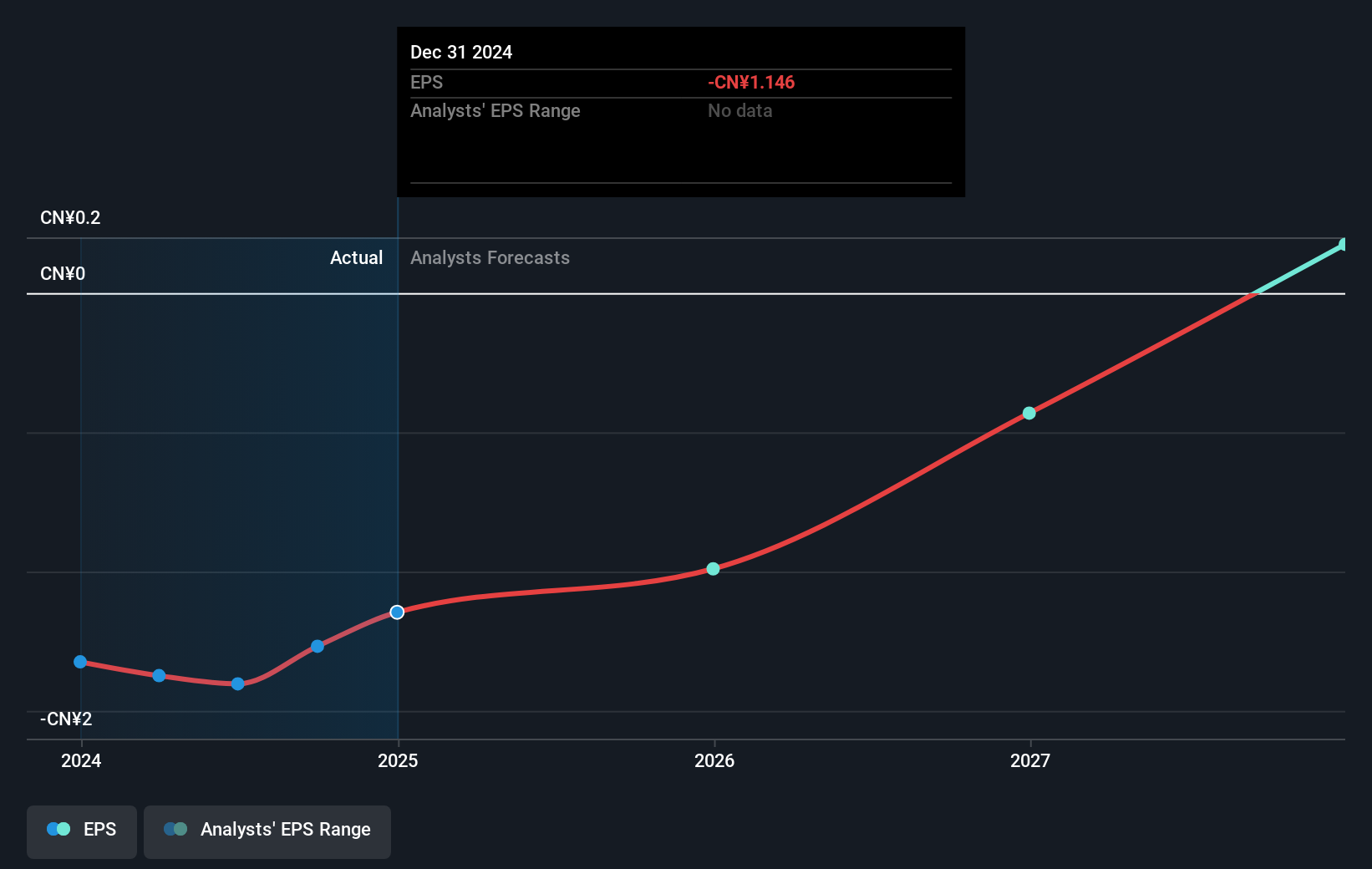
Task: Select the blue 2024 starting EPS data point
Action: tap(79, 661)
